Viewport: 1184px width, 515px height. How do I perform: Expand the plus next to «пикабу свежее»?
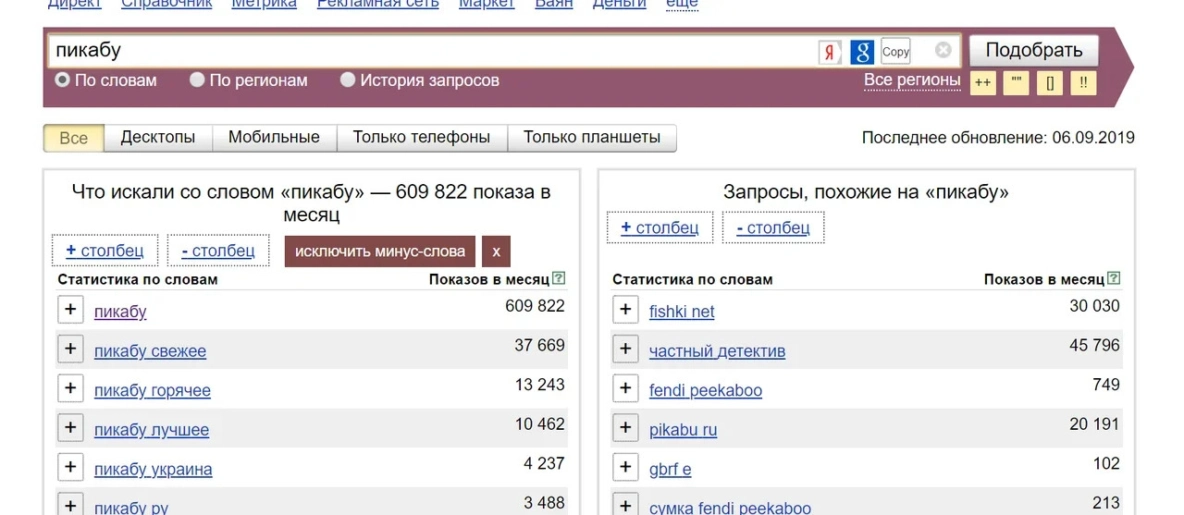tap(70, 349)
